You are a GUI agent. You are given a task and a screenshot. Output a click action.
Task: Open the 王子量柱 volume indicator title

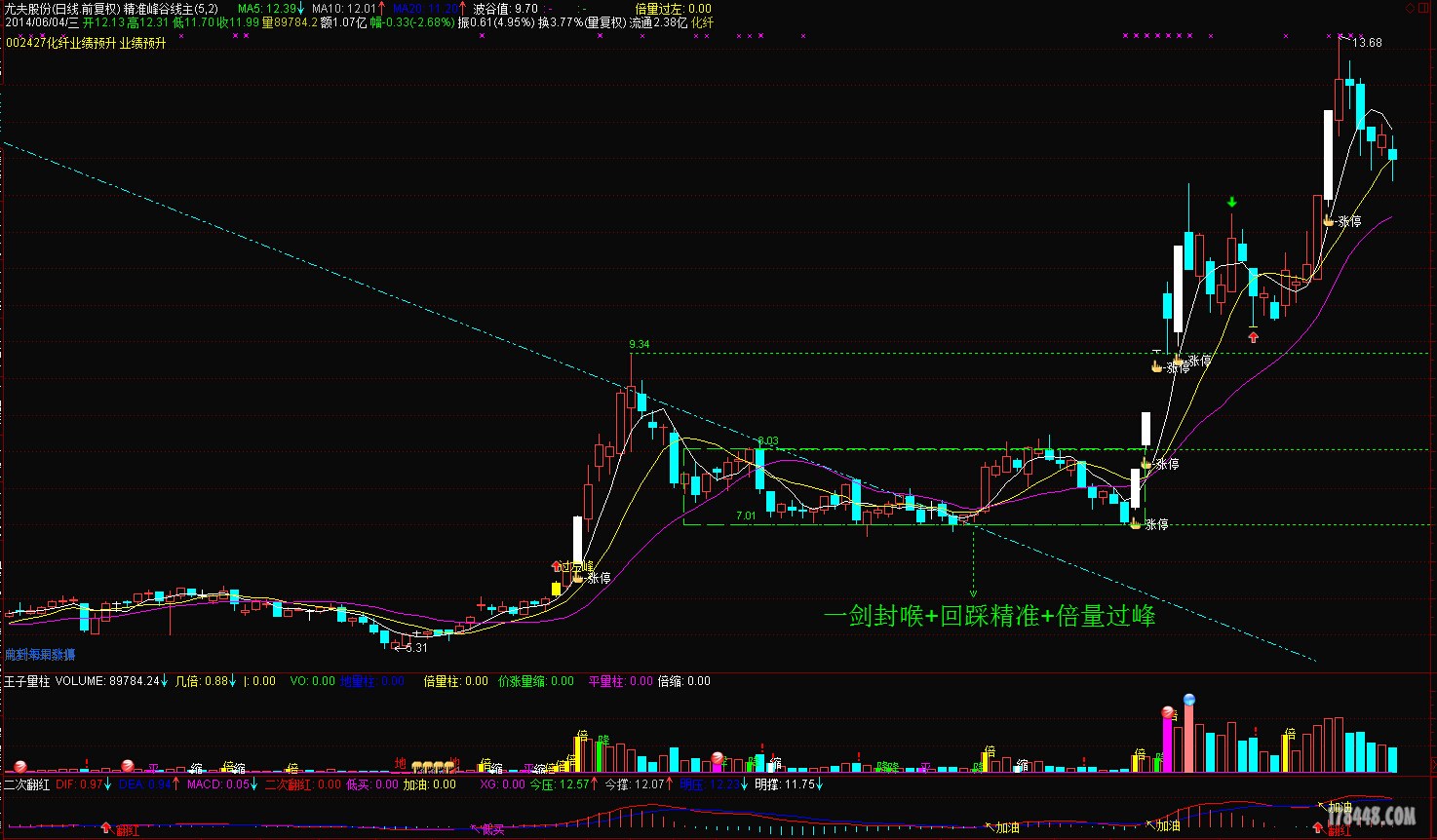(x=26, y=681)
